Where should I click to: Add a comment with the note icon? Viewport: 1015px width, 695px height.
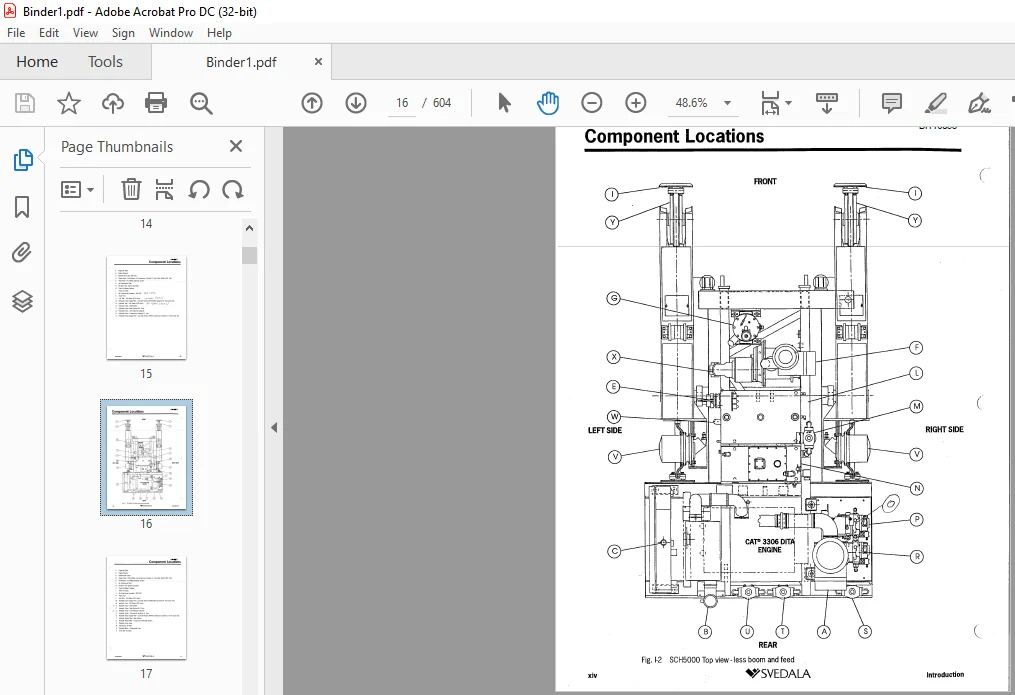pos(891,103)
